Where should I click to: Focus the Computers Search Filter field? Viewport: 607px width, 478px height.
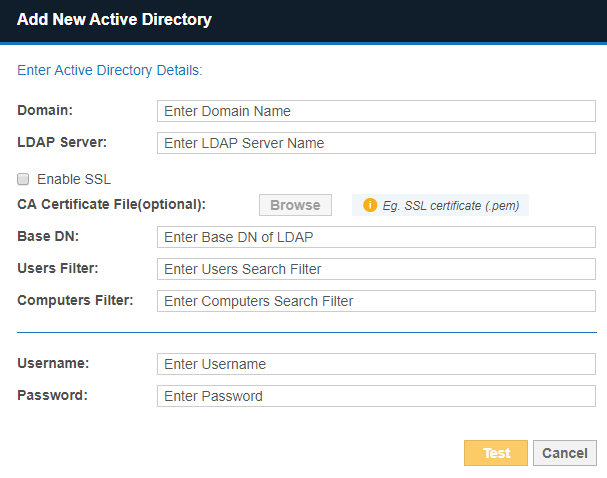point(376,301)
